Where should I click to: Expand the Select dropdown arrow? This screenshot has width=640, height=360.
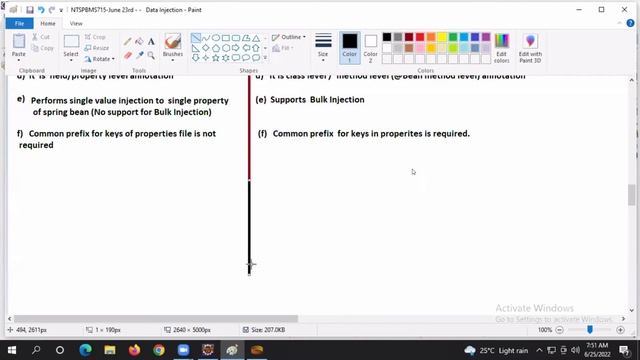[71, 60]
